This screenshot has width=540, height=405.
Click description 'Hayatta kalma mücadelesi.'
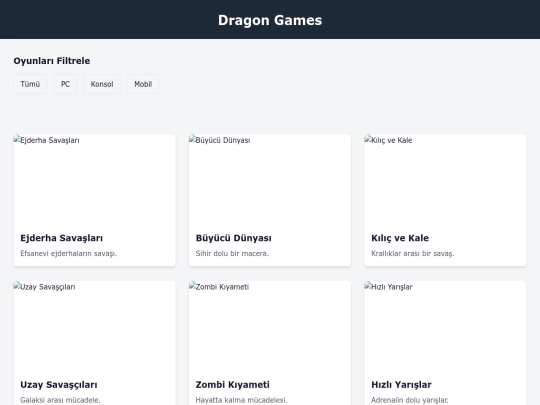(x=241, y=400)
